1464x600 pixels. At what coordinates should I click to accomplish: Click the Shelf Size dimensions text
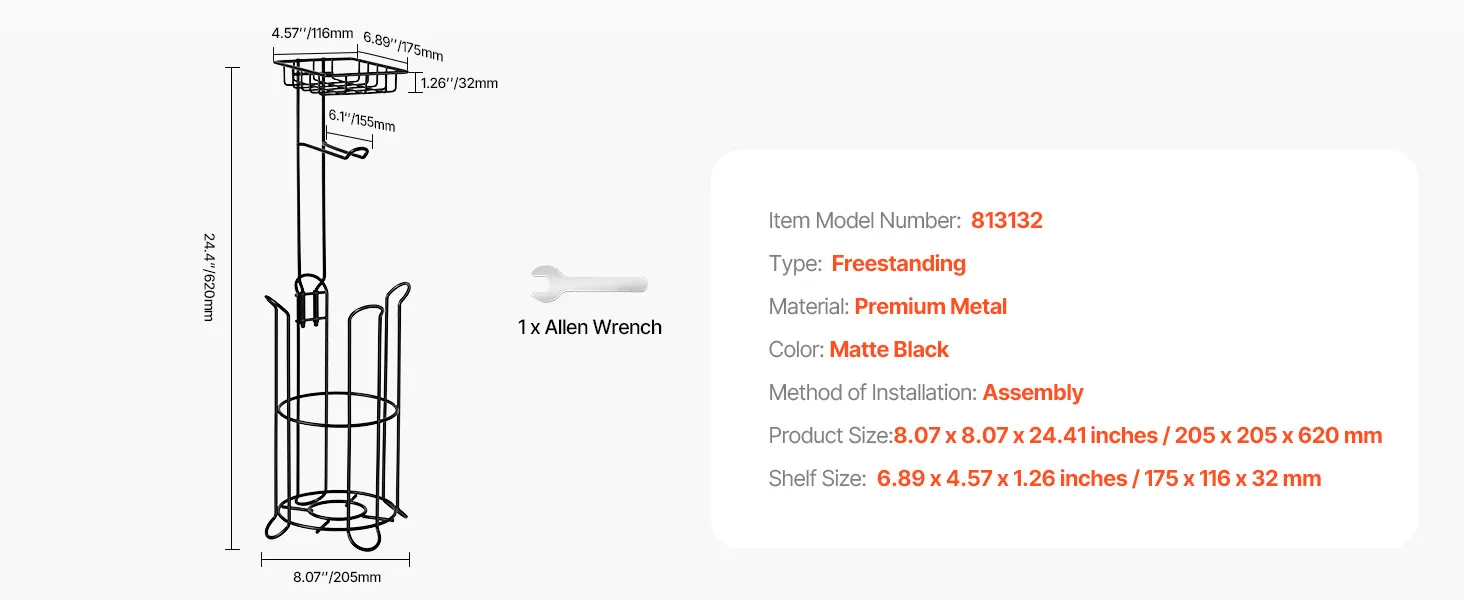1099,479
